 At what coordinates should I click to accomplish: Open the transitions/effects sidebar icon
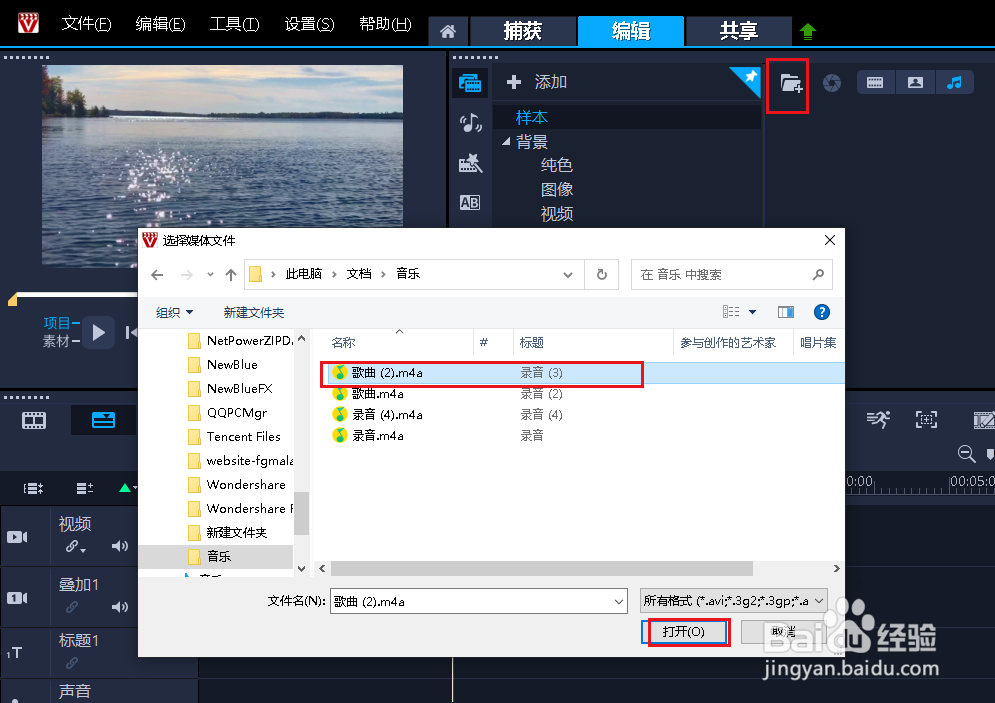coord(470,163)
